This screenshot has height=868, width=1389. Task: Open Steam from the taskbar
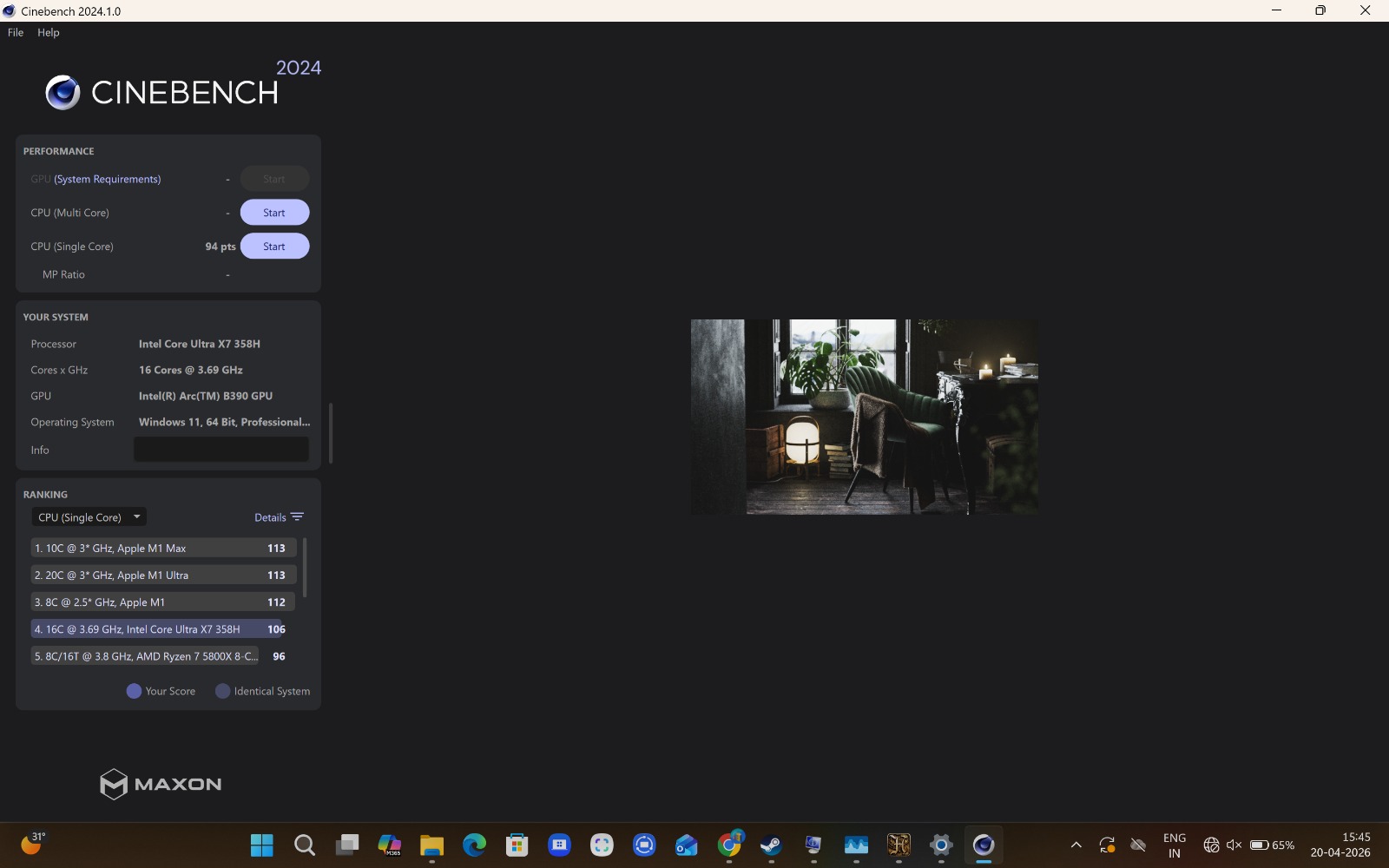771,845
